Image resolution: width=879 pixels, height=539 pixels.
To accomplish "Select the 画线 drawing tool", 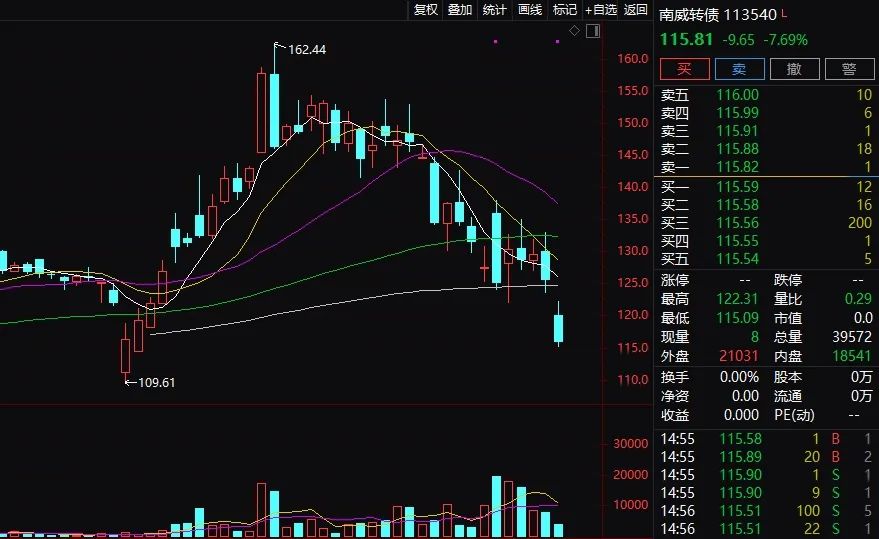I will [x=530, y=10].
